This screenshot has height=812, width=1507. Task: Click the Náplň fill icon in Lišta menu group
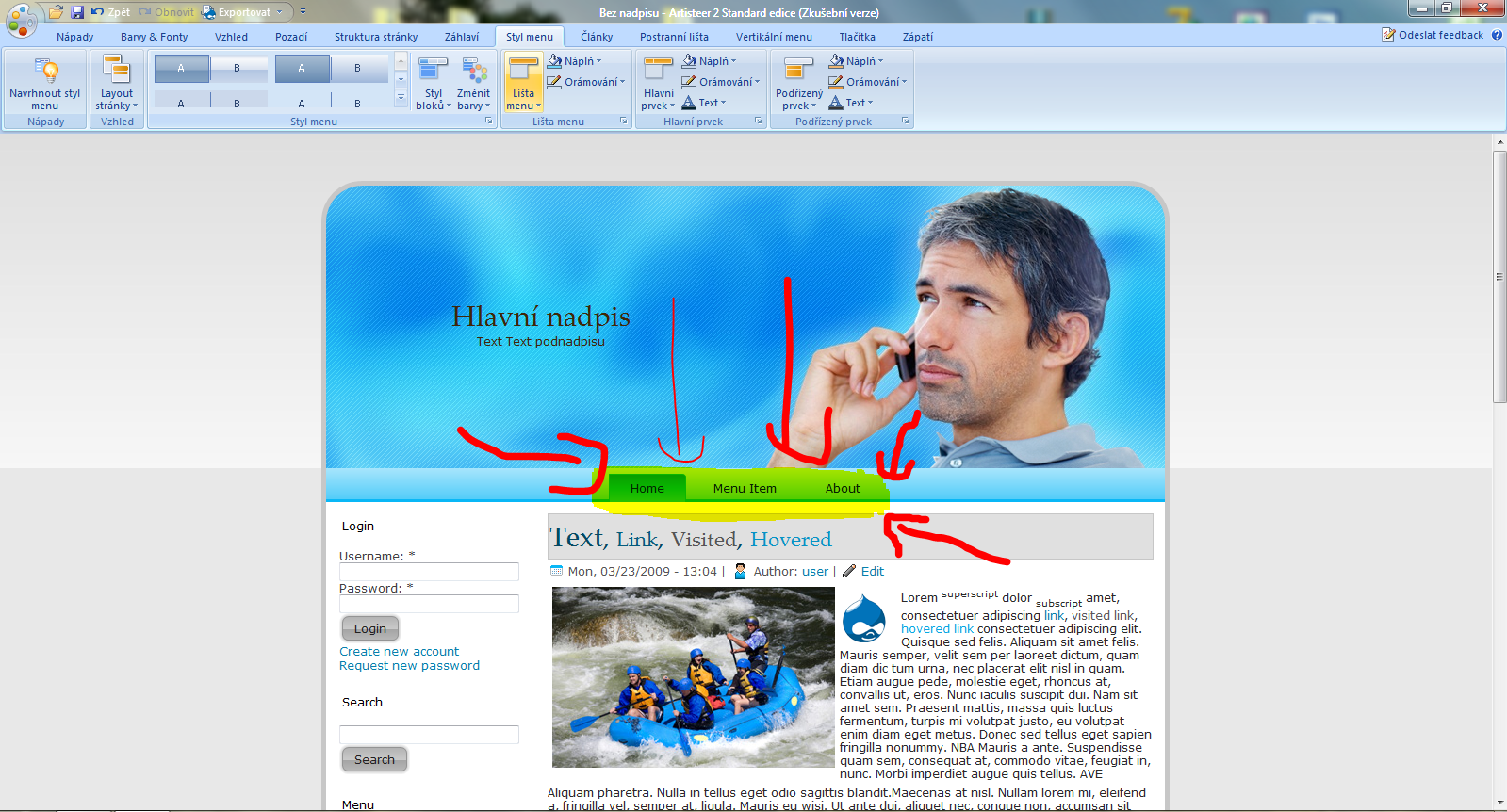(555, 61)
